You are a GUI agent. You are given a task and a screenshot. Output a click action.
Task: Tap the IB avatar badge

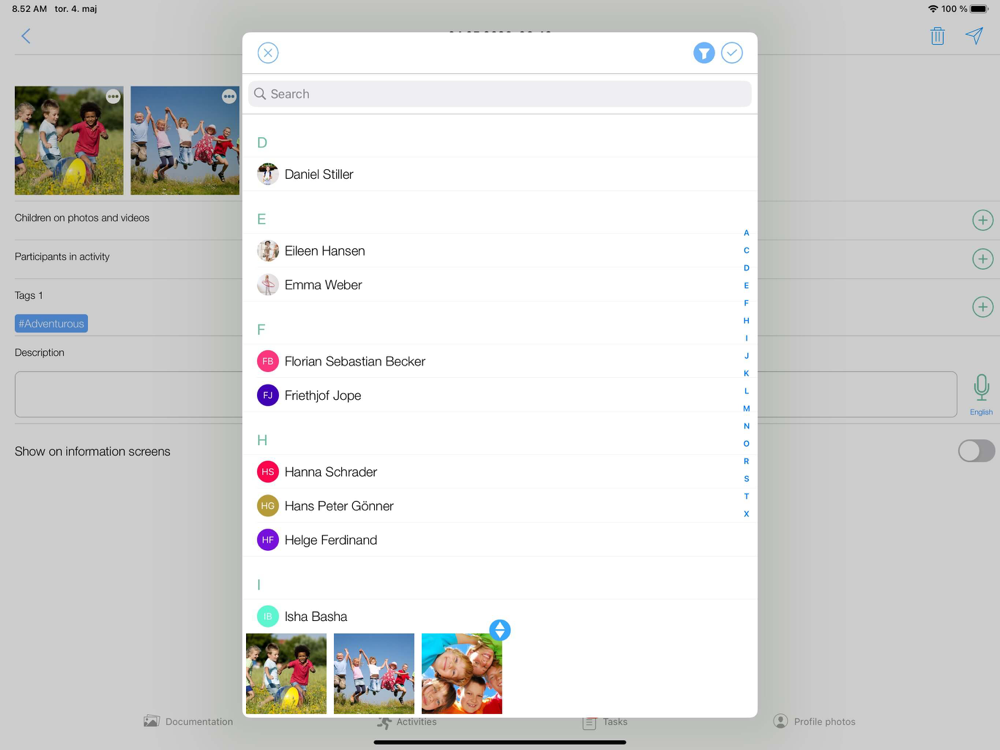(x=268, y=616)
